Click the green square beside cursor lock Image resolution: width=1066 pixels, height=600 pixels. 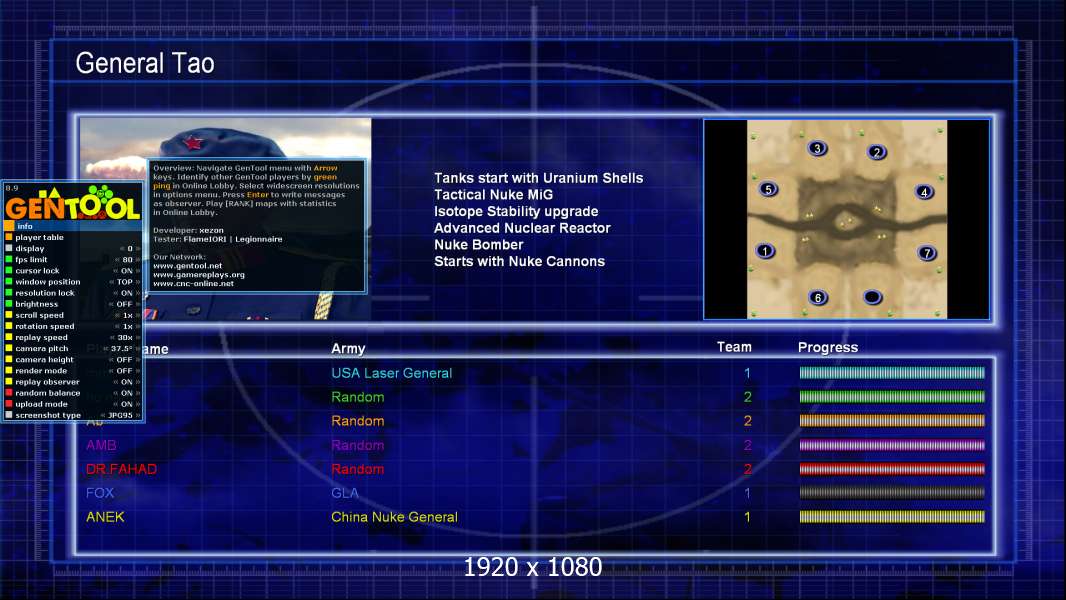coord(9,270)
